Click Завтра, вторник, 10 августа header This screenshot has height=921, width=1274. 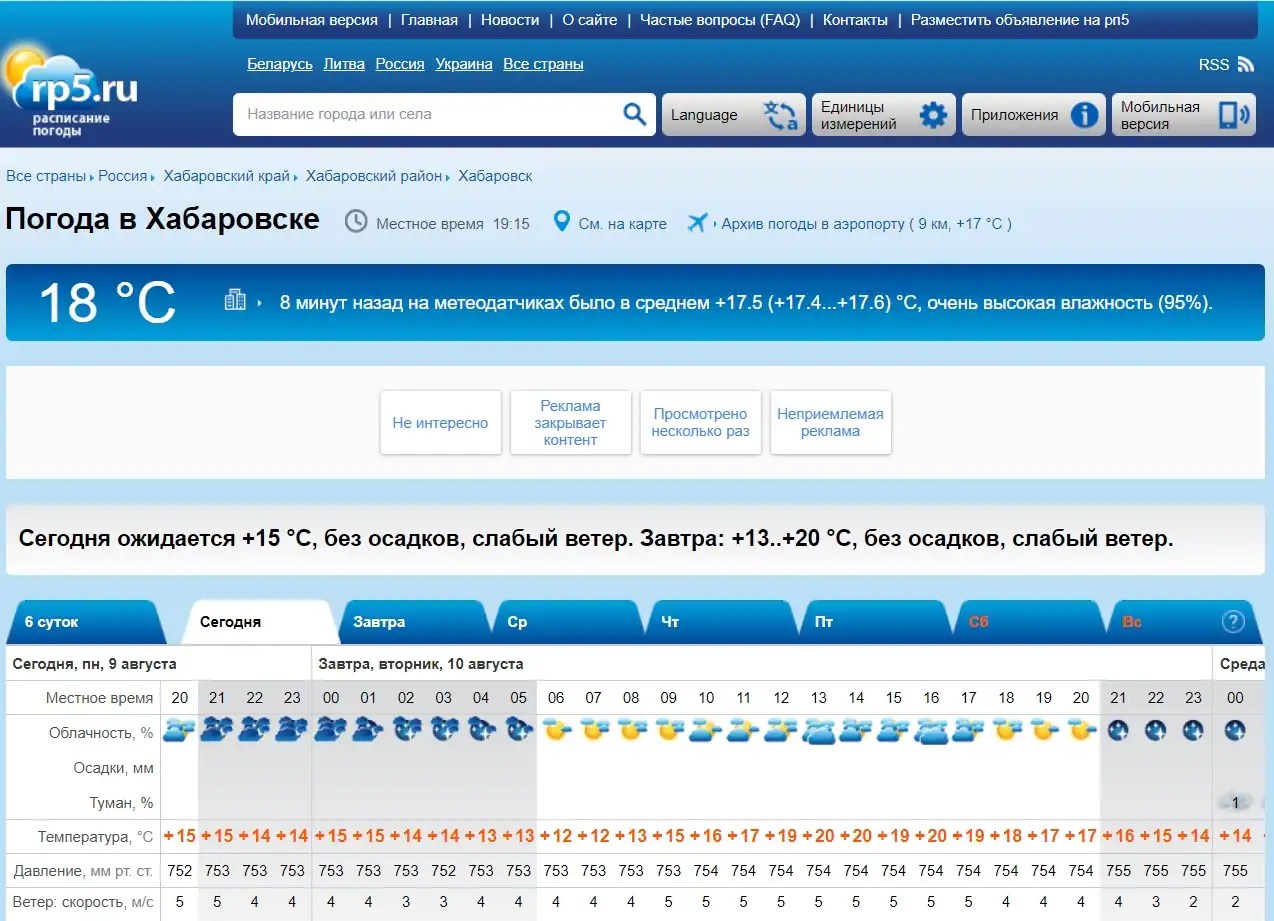[421, 664]
